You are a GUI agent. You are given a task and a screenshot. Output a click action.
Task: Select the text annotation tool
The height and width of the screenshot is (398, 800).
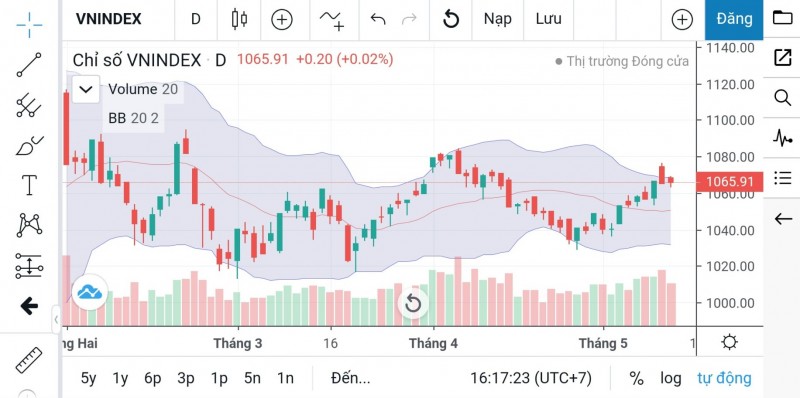pos(29,185)
